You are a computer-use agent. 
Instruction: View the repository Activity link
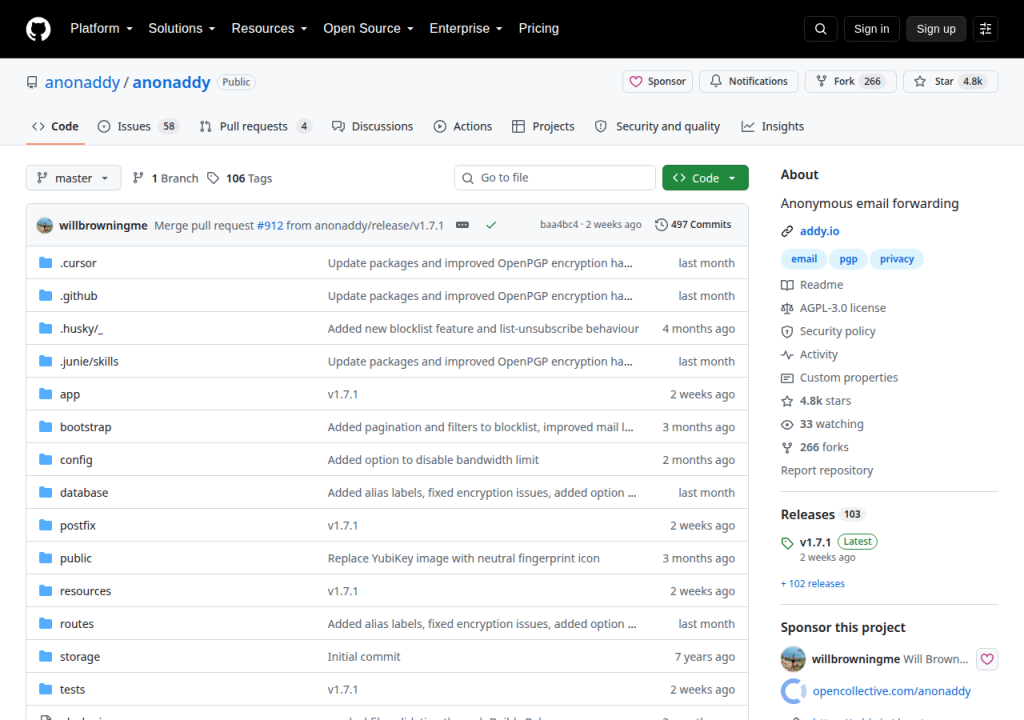[x=810, y=354]
